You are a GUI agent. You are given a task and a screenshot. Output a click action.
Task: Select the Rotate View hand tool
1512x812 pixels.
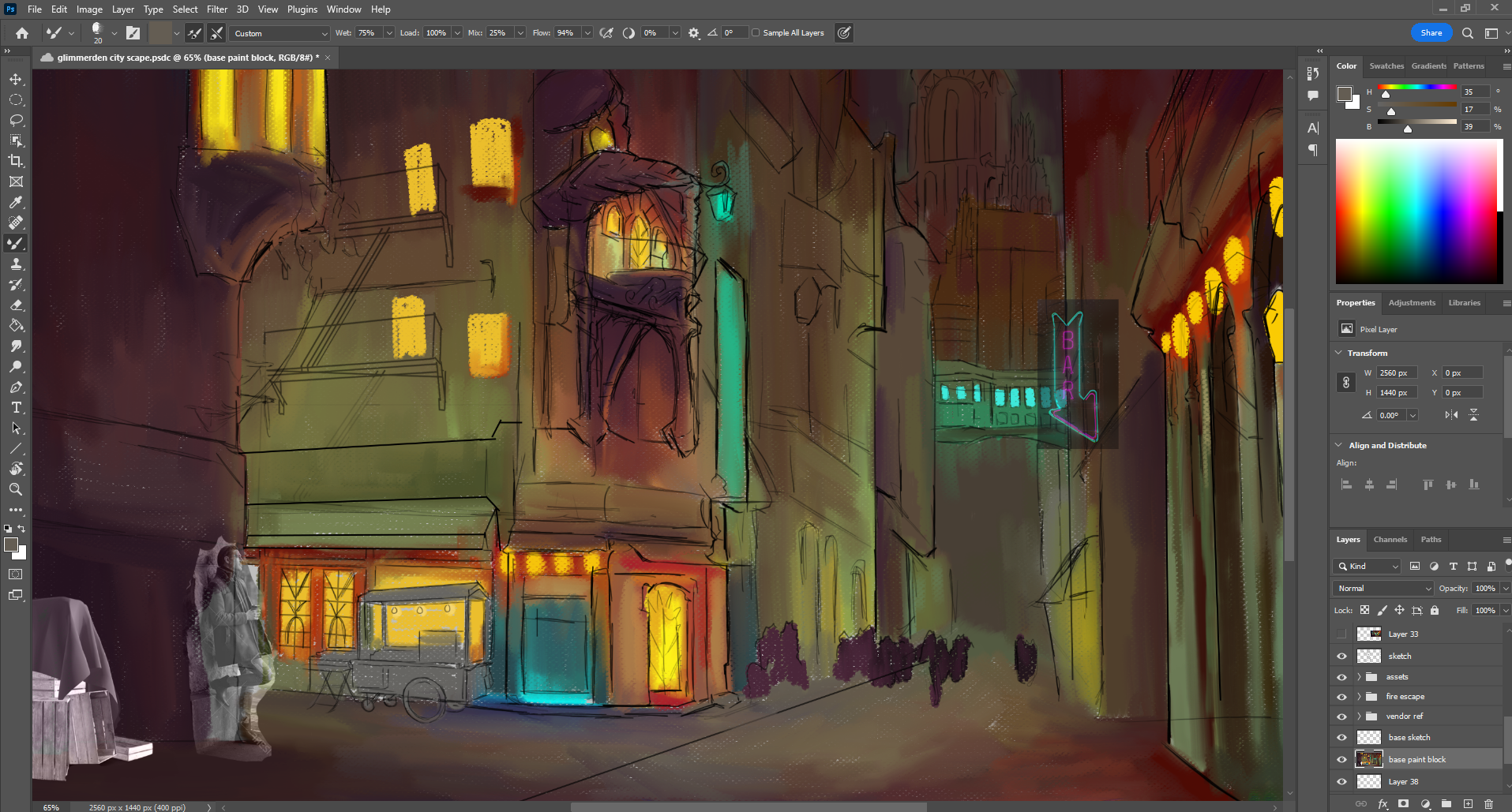16,469
